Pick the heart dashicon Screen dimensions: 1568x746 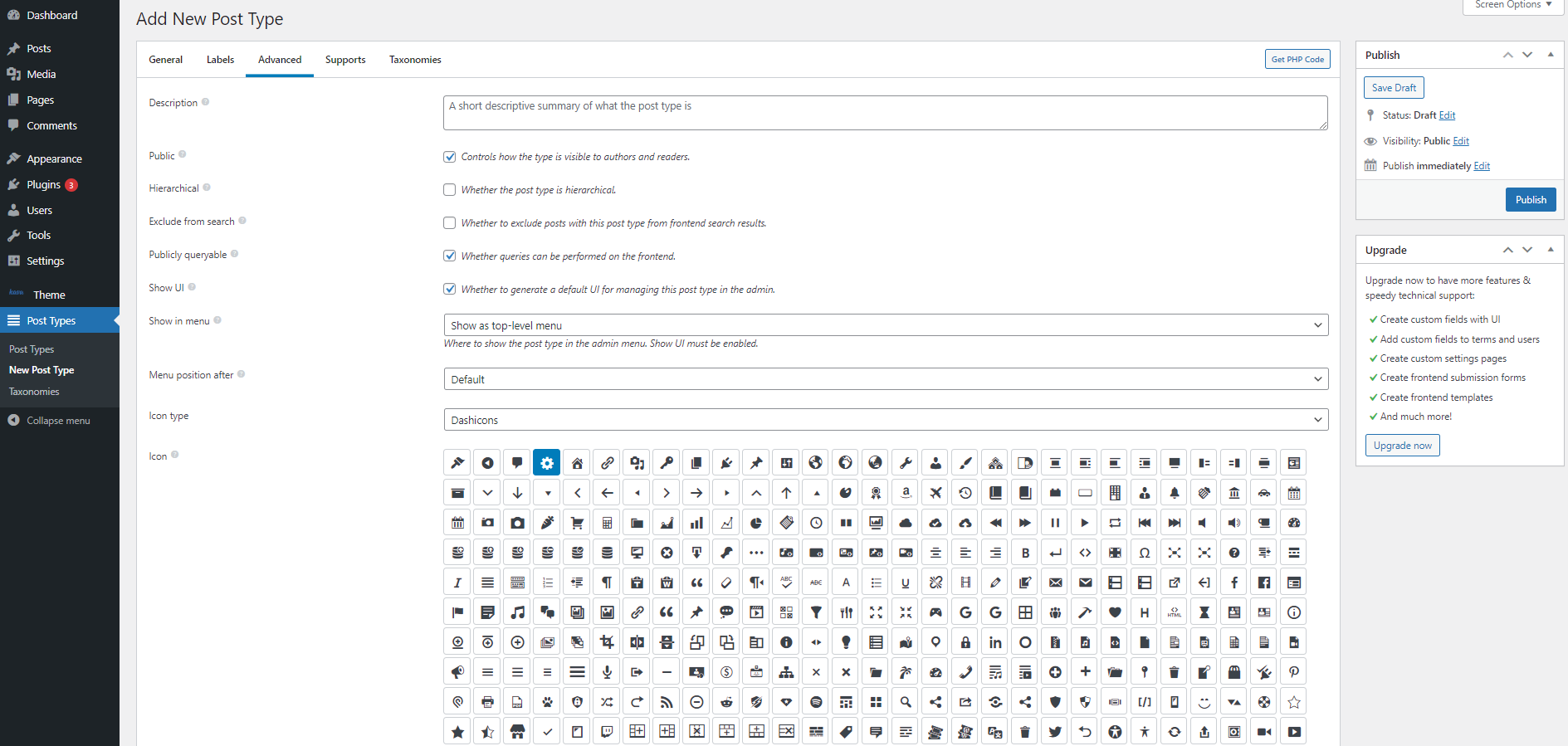[1115, 612]
